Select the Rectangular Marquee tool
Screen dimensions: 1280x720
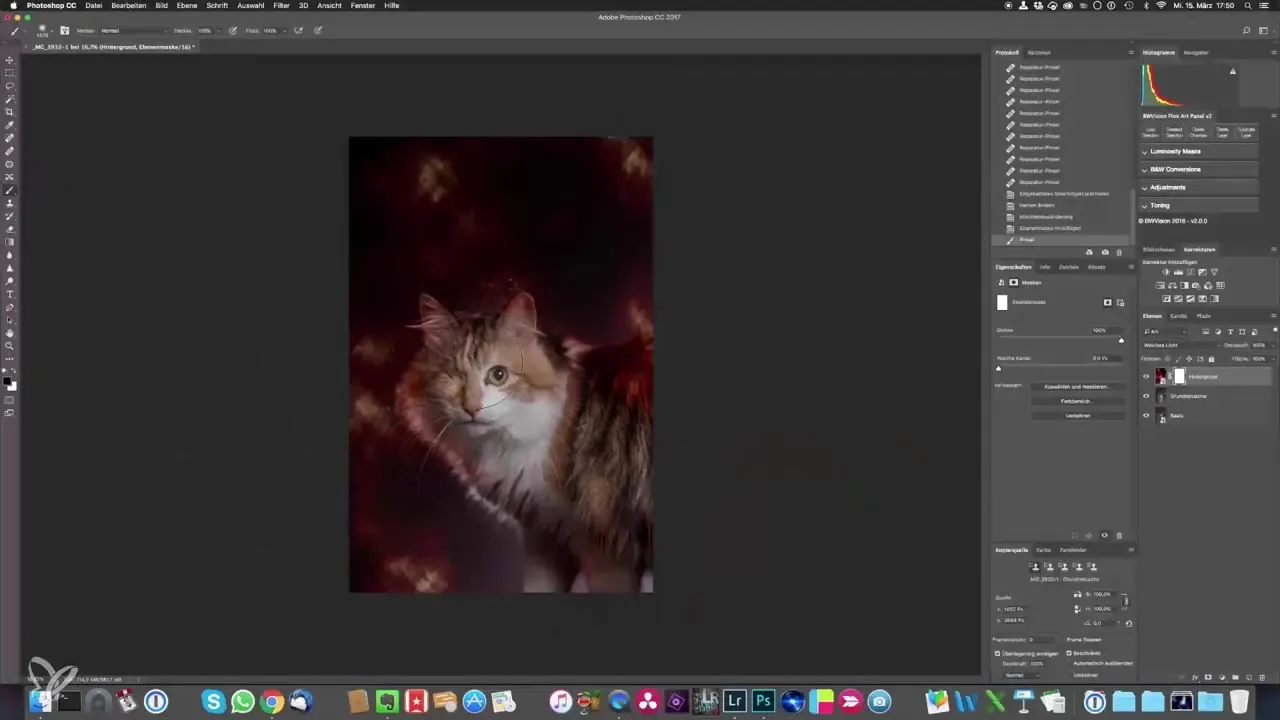coord(10,73)
